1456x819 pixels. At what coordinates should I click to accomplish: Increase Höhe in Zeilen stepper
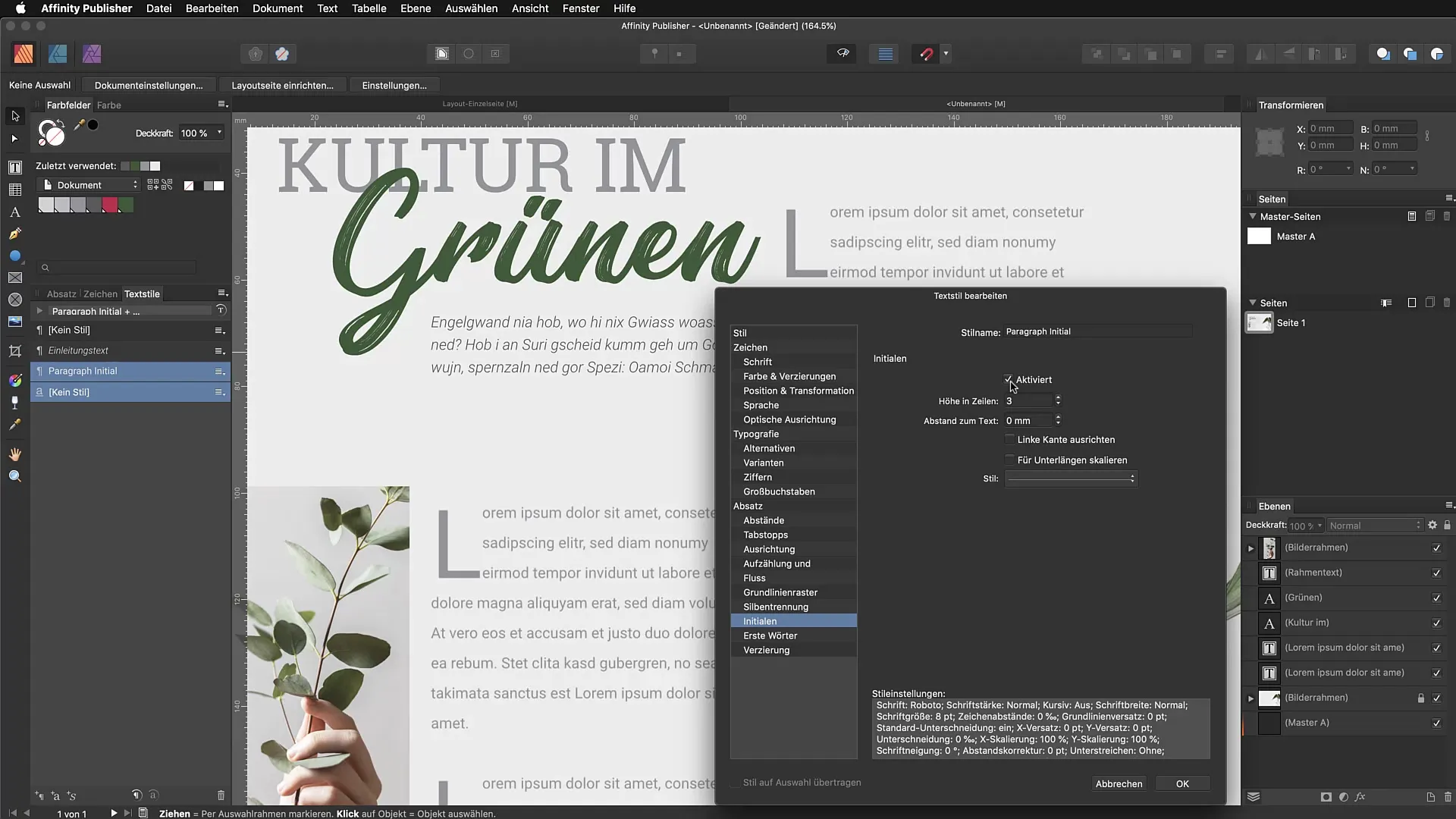click(x=1058, y=397)
